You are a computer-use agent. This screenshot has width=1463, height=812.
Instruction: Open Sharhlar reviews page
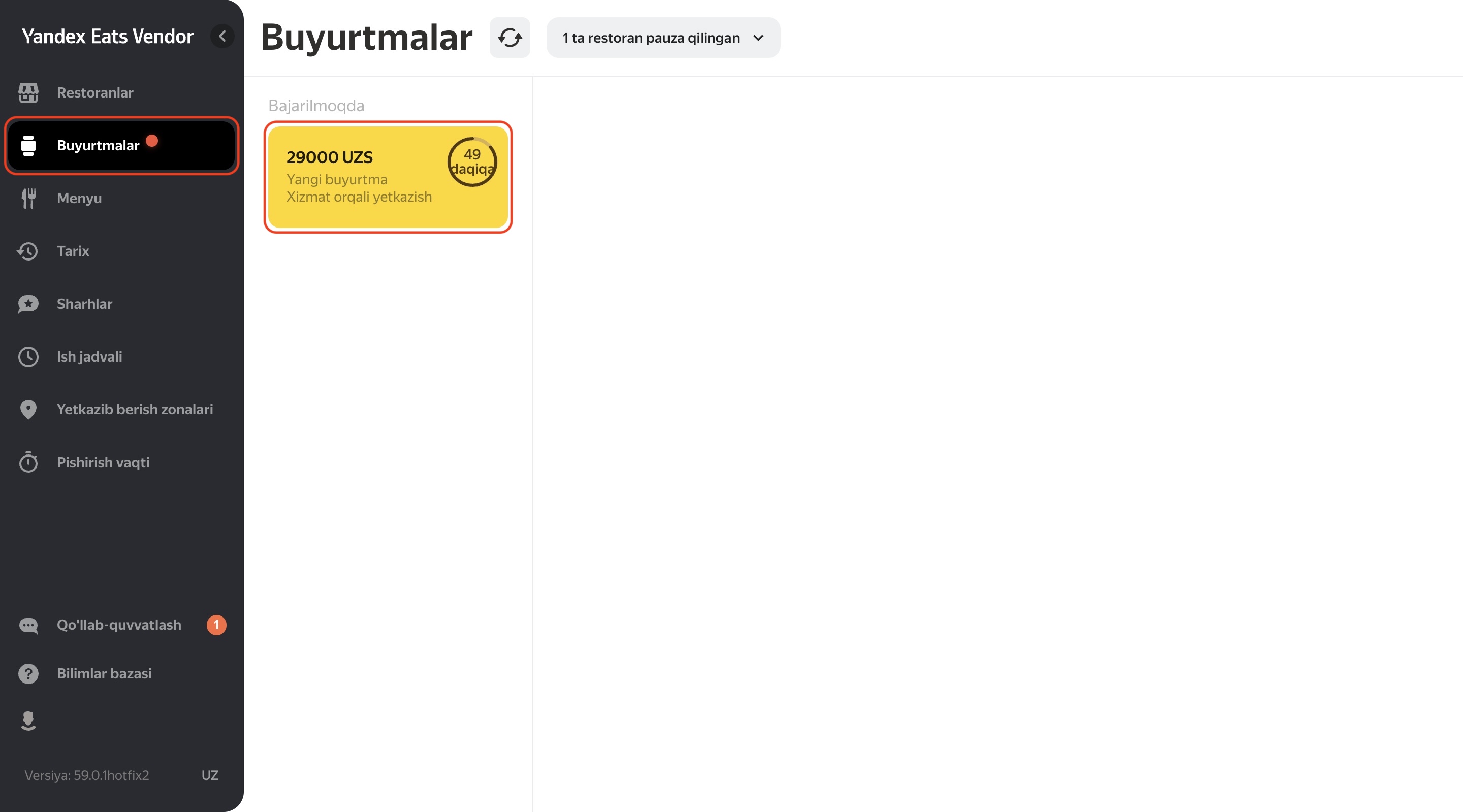[121, 304]
